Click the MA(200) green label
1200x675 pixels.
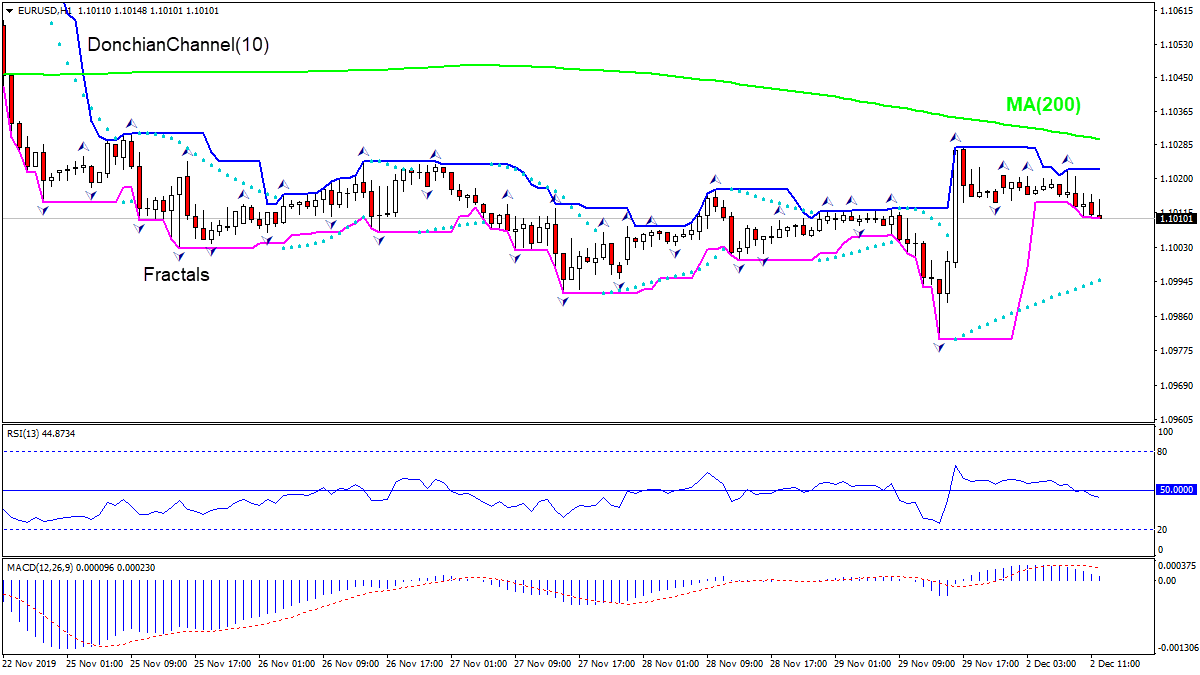pos(1043,104)
